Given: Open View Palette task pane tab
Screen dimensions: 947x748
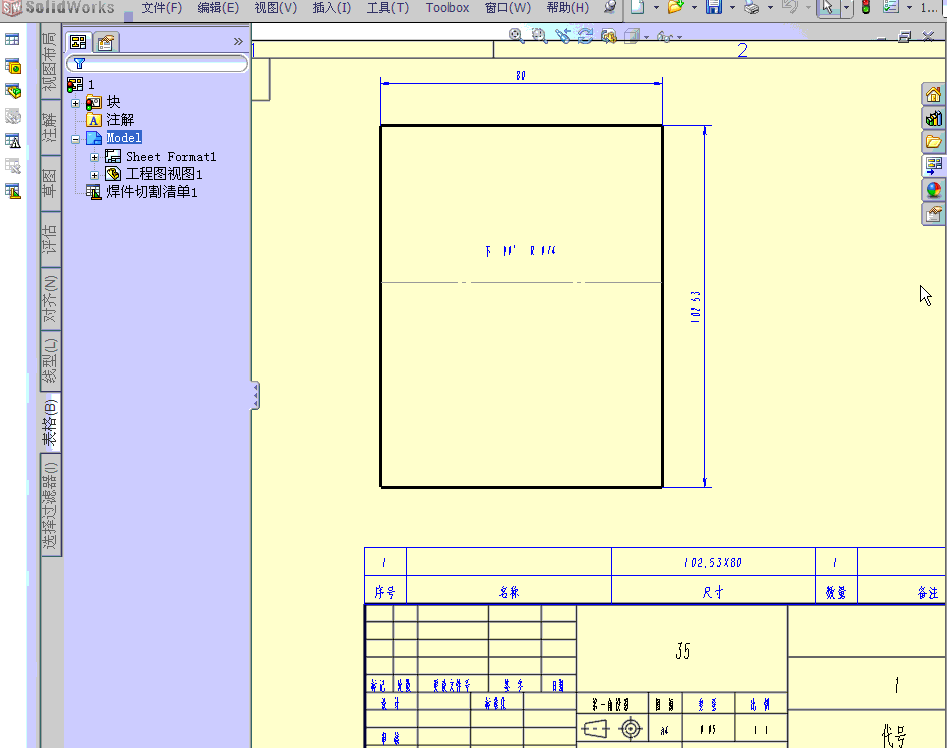Looking at the screenshot, I should pos(934,165).
